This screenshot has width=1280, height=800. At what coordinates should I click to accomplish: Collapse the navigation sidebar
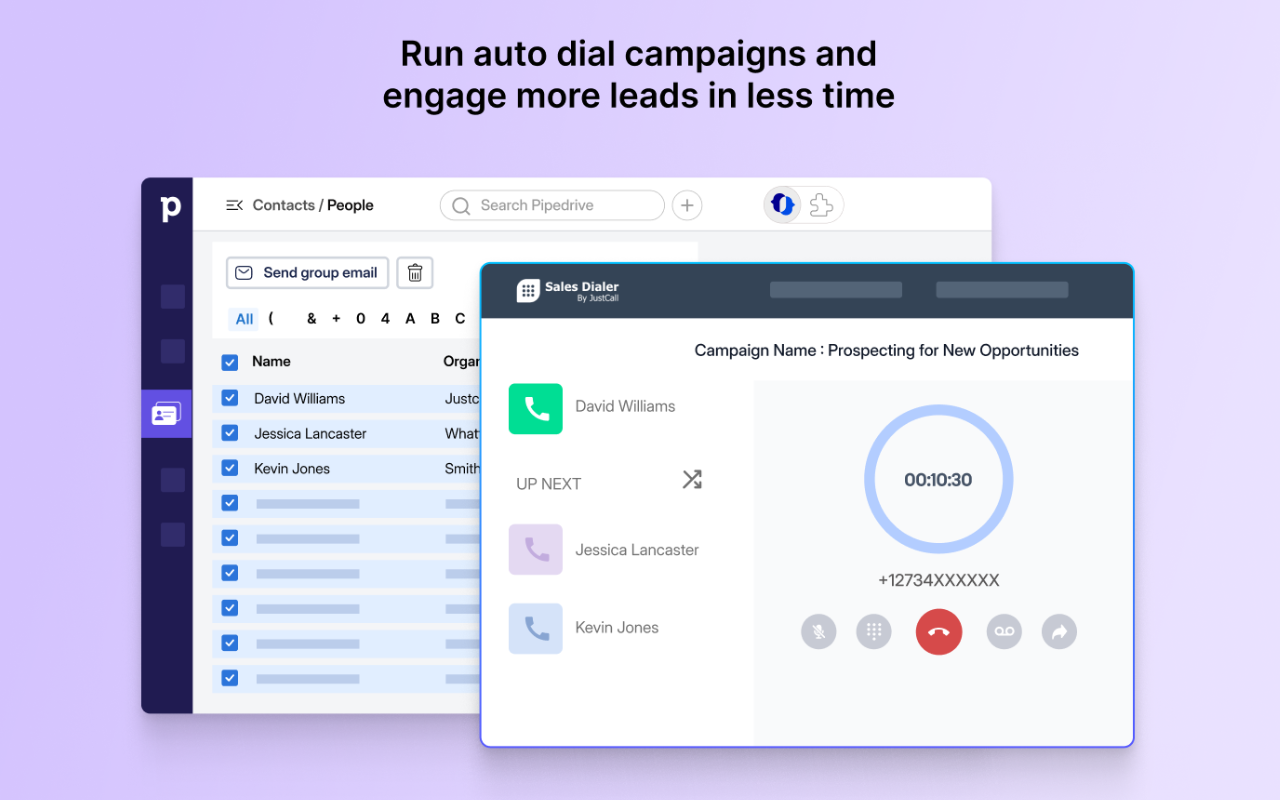point(233,204)
